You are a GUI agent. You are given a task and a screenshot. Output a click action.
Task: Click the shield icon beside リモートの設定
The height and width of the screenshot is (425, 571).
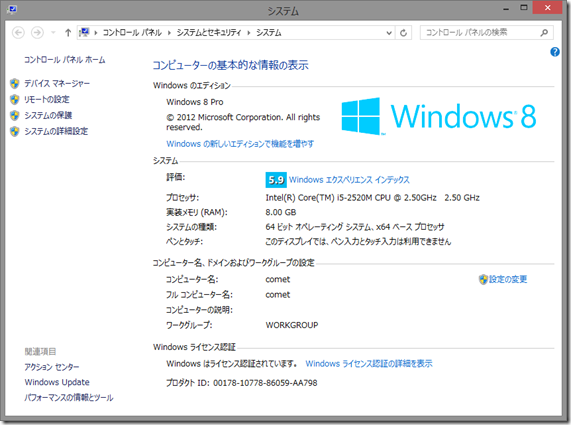(15, 99)
